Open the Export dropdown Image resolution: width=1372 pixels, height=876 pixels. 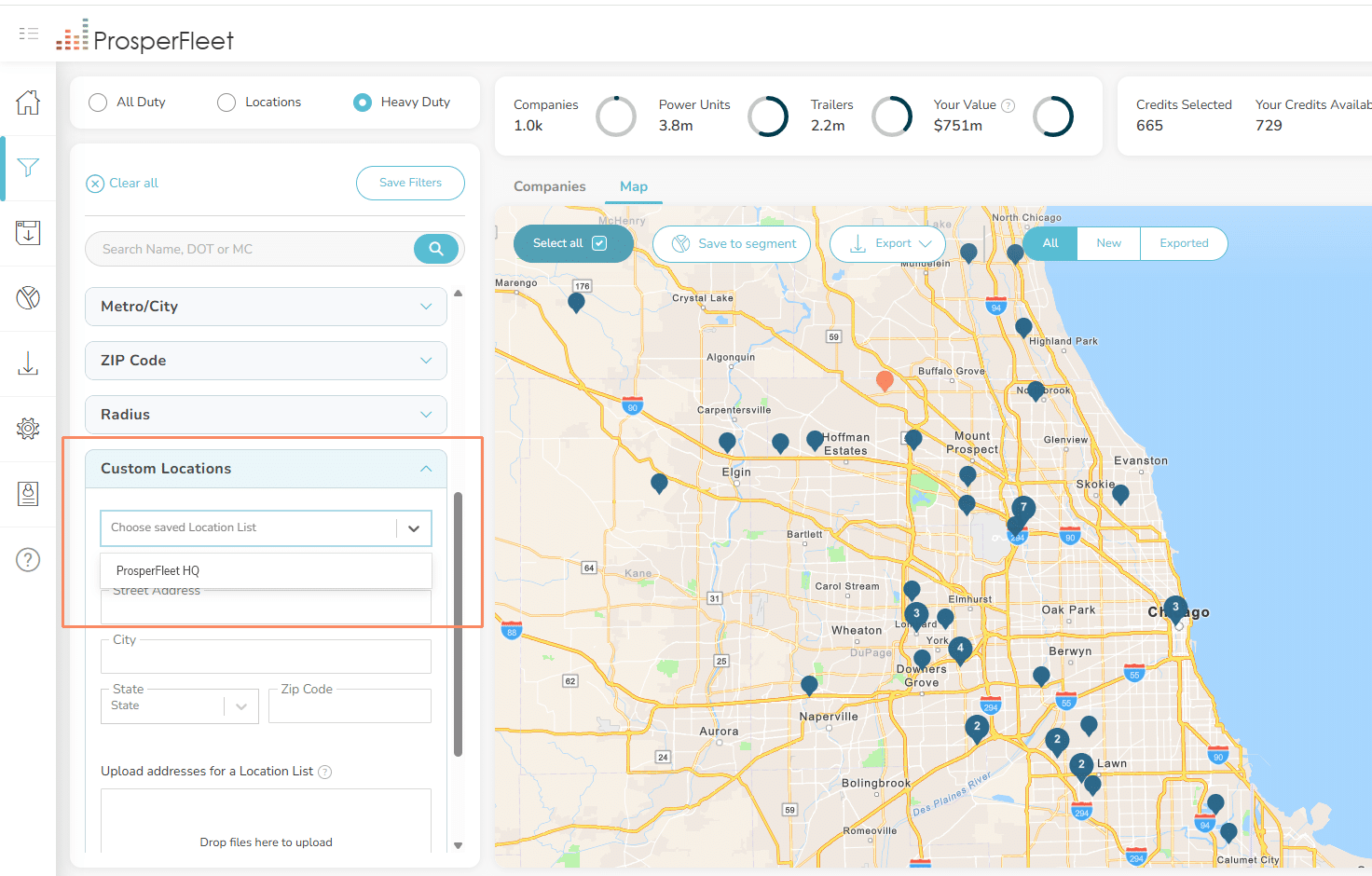pyautogui.click(x=887, y=244)
